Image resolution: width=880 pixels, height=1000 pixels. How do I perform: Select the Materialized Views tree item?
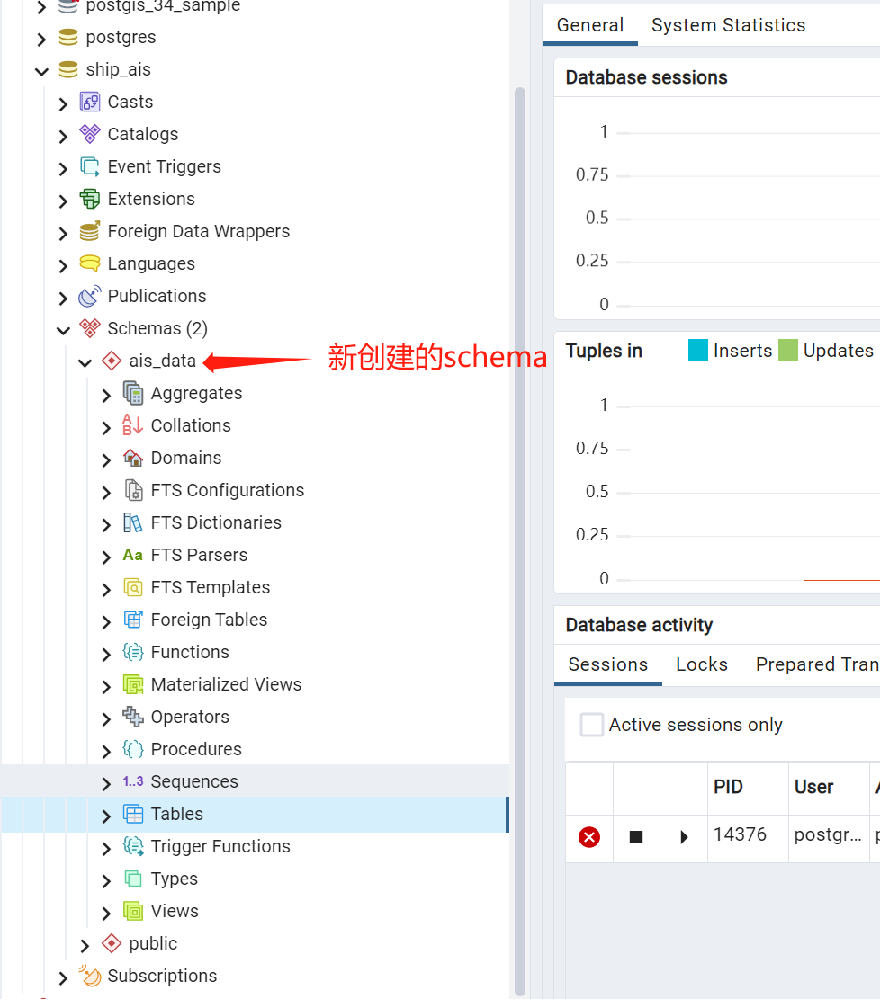pyautogui.click(x=226, y=684)
